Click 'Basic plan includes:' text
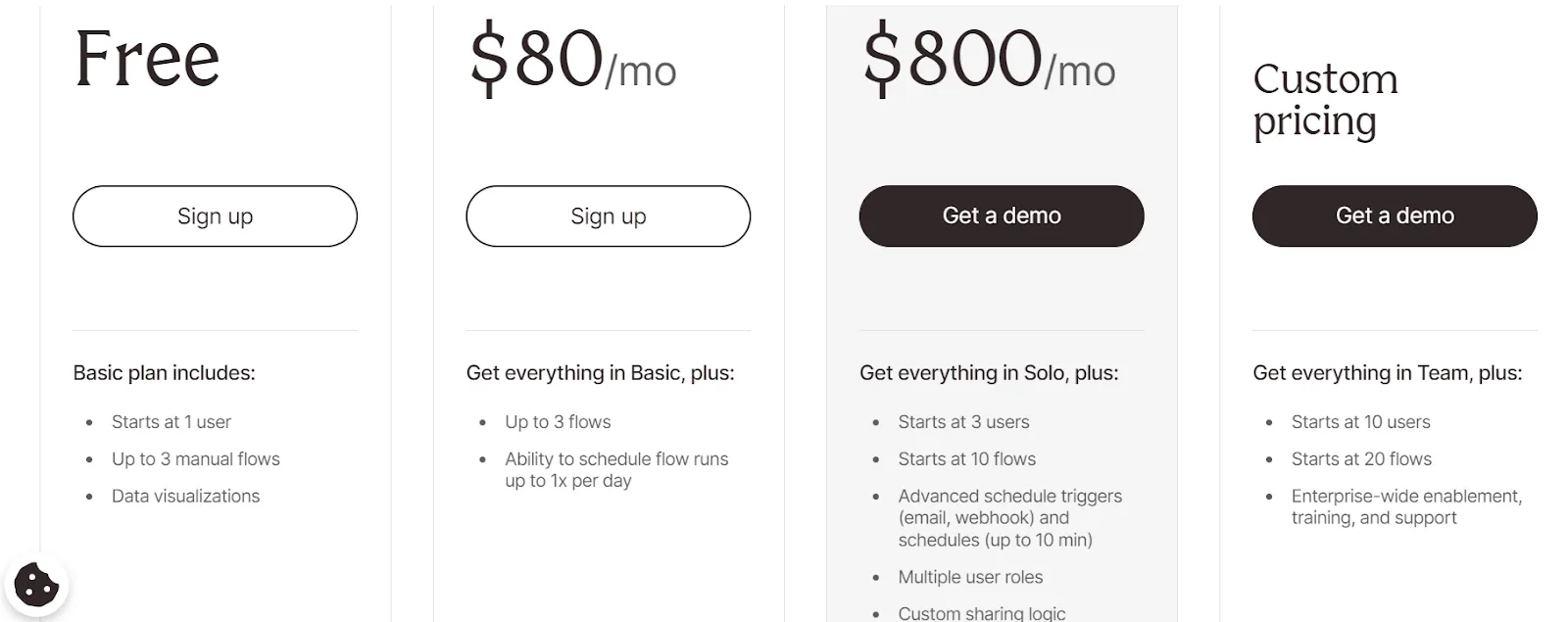 coord(164,373)
